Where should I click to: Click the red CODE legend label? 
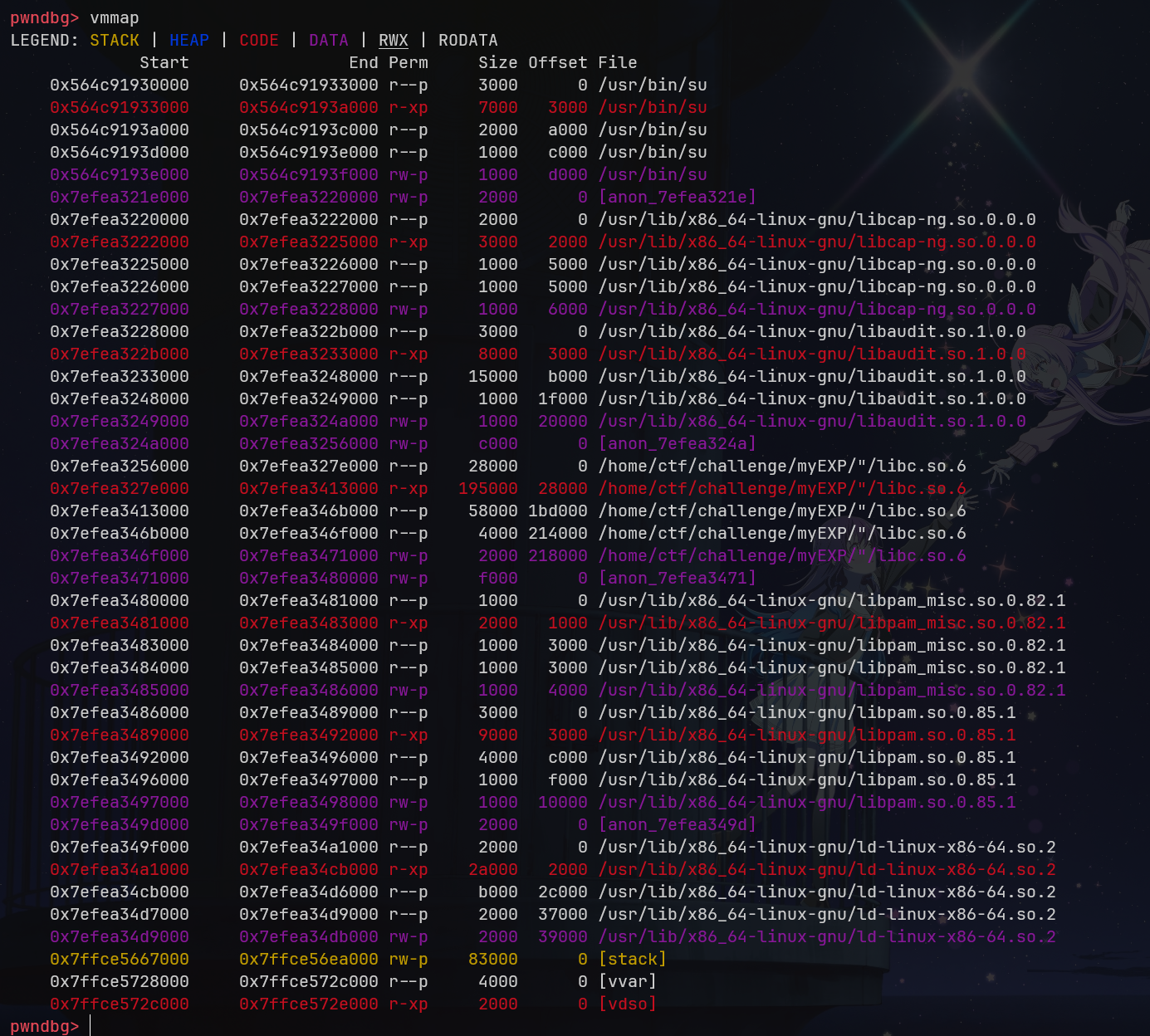pyautogui.click(x=259, y=40)
